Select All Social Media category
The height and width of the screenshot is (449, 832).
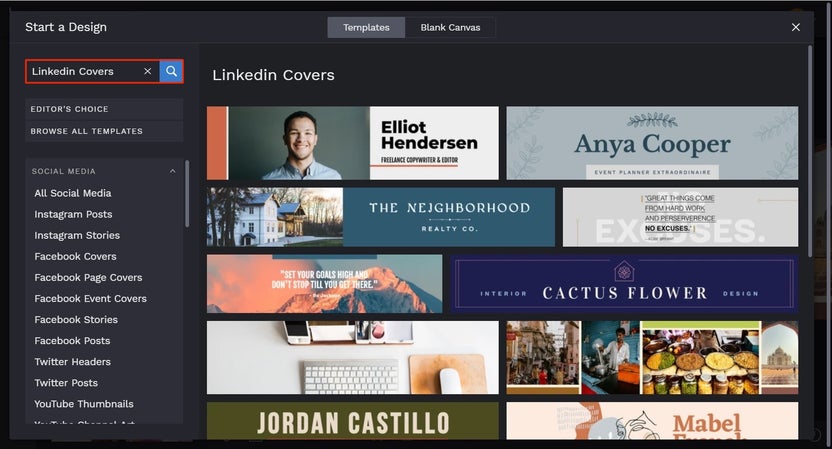[73, 193]
